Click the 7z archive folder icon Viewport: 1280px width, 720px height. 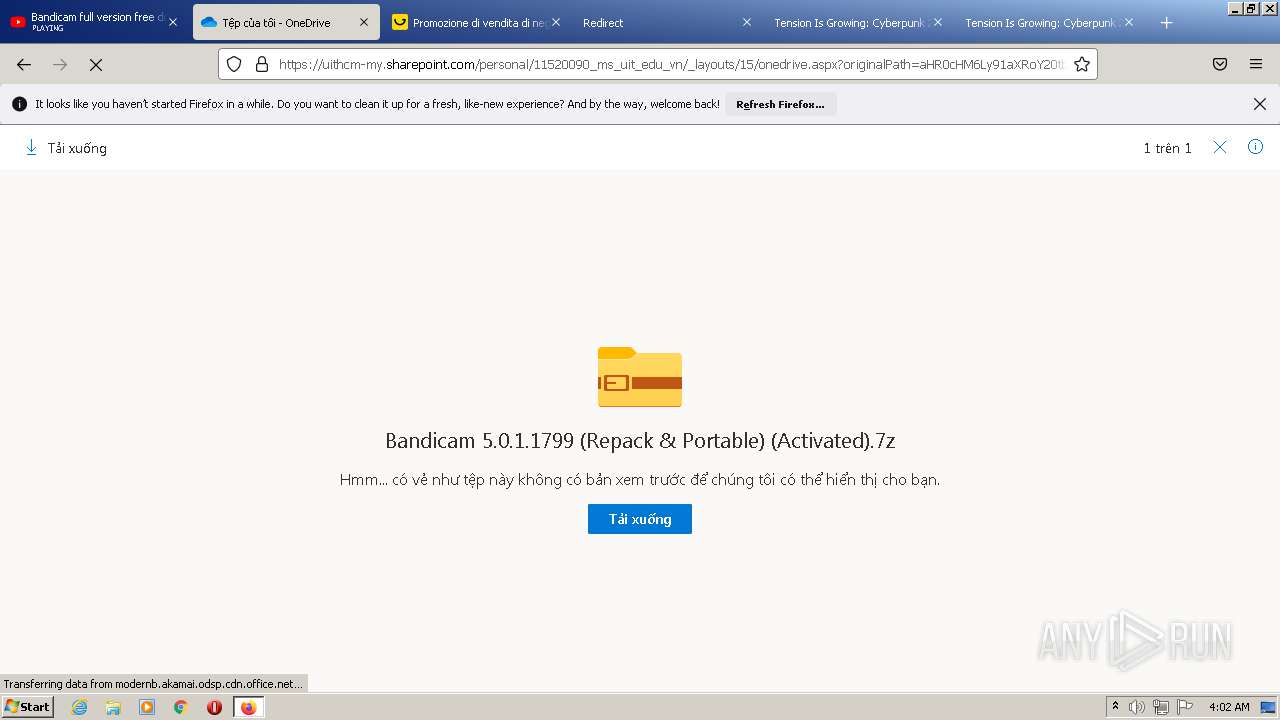coord(640,377)
